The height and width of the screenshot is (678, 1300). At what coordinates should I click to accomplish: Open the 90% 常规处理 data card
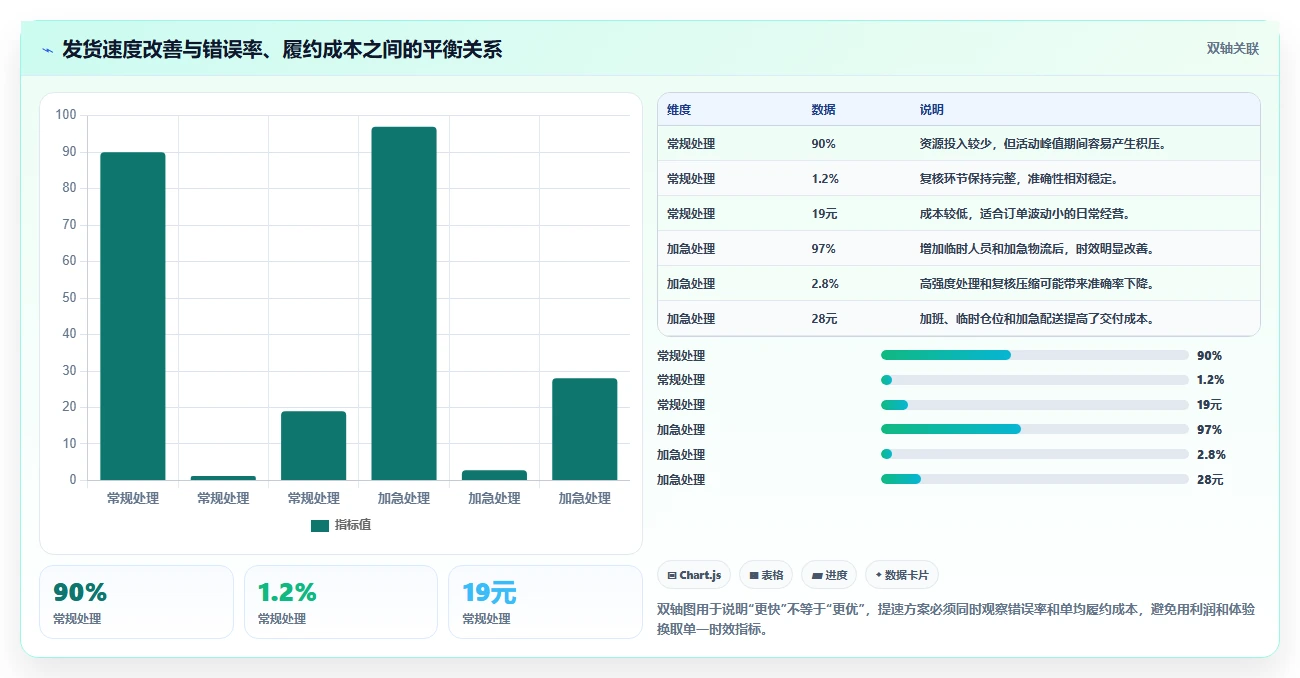click(136, 602)
